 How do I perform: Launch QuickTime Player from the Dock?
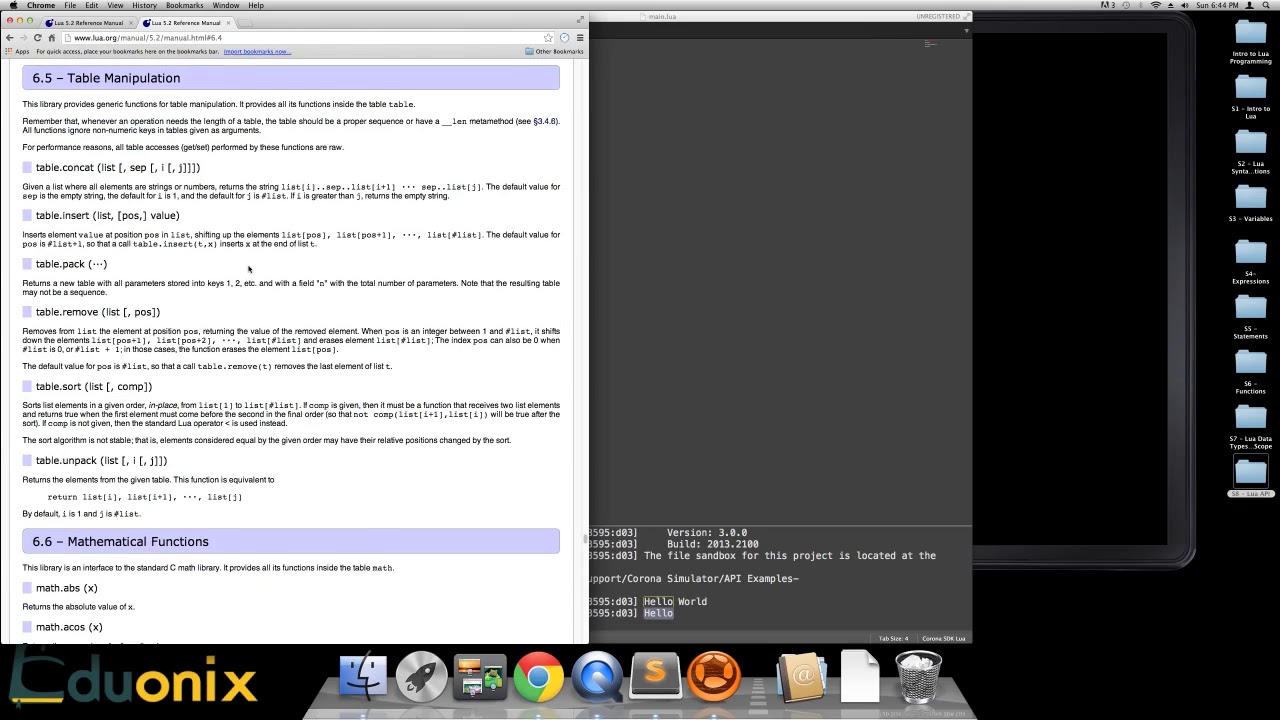tap(597, 677)
